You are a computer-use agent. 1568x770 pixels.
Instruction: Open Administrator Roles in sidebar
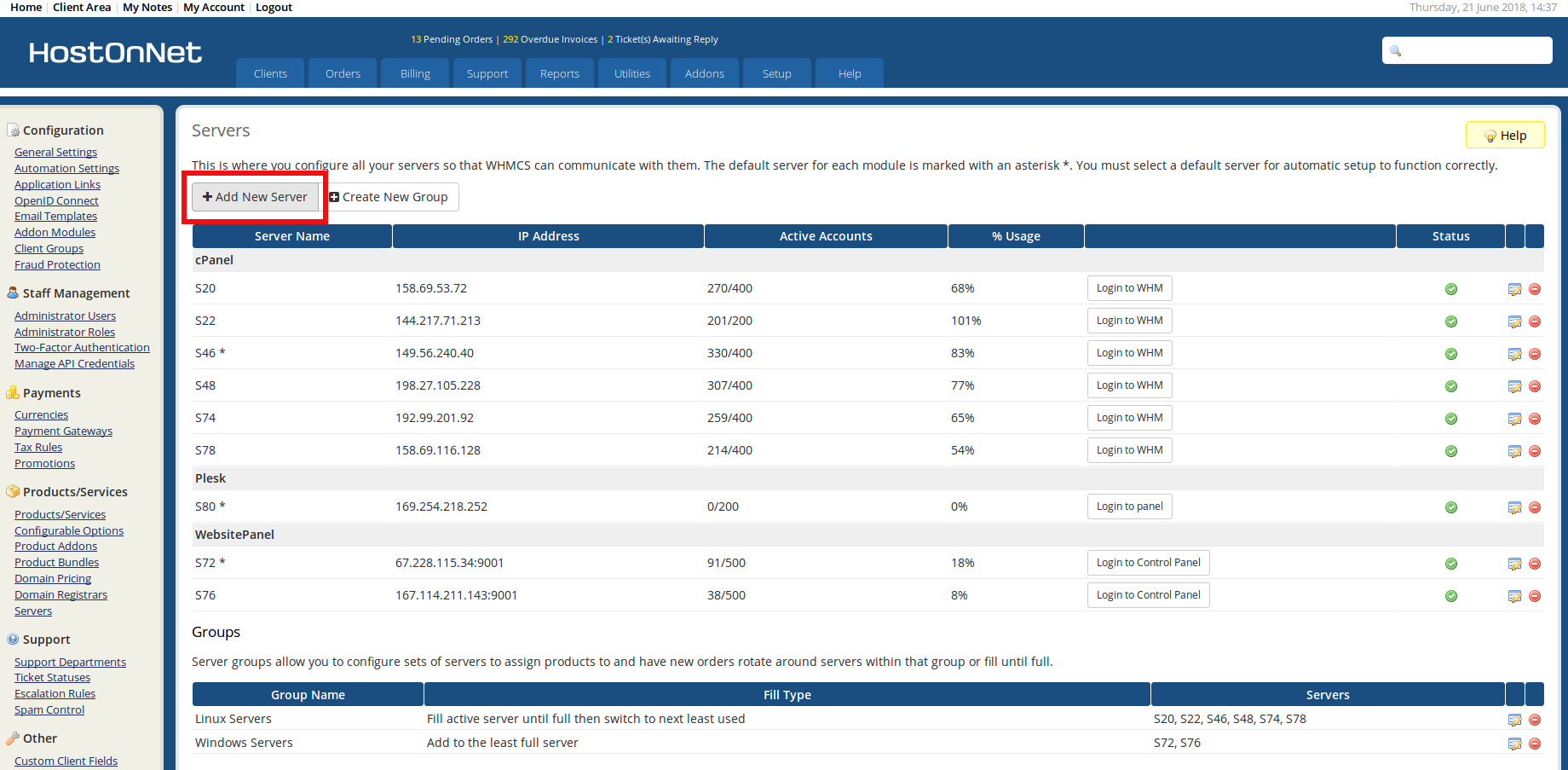pyautogui.click(x=65, y=333)
